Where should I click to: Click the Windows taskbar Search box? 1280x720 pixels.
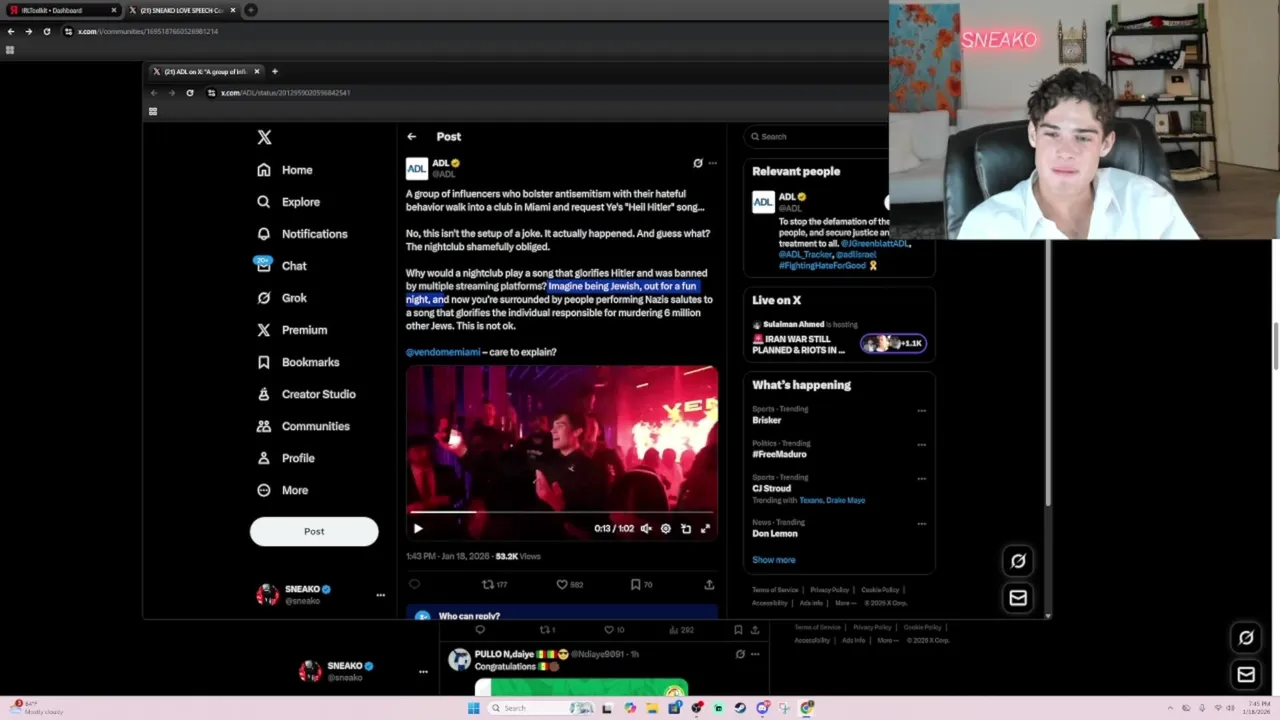click(x=539, y=708)
